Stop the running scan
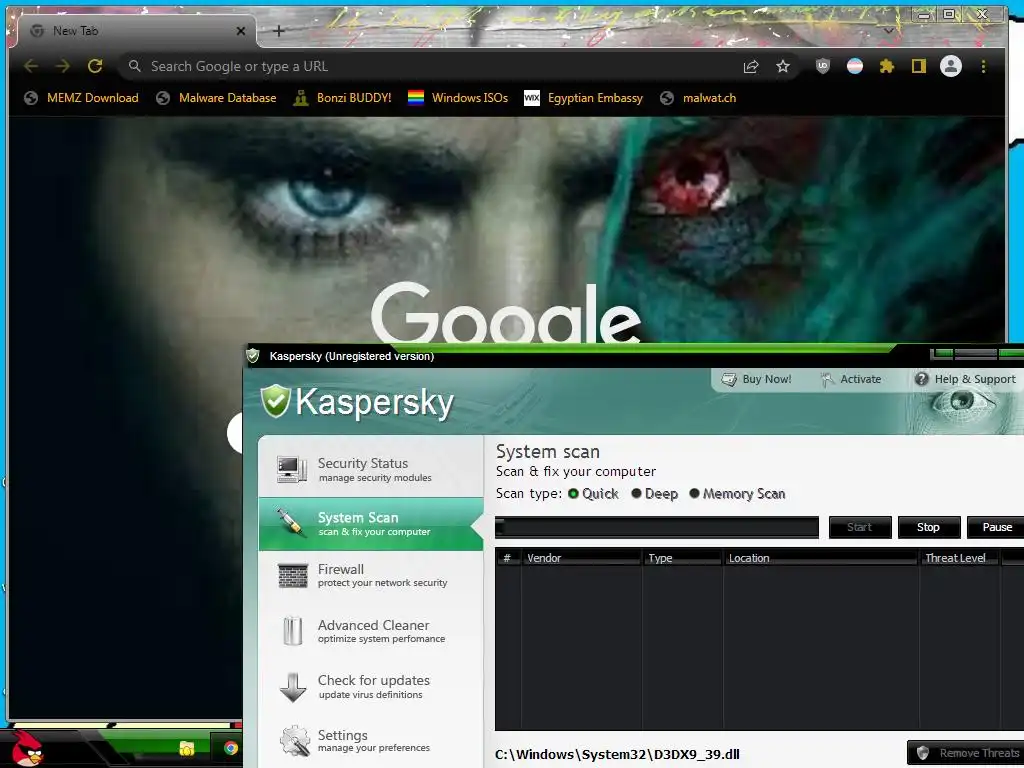This screenshot has width=1024, height=768. (x=928, y=527)
